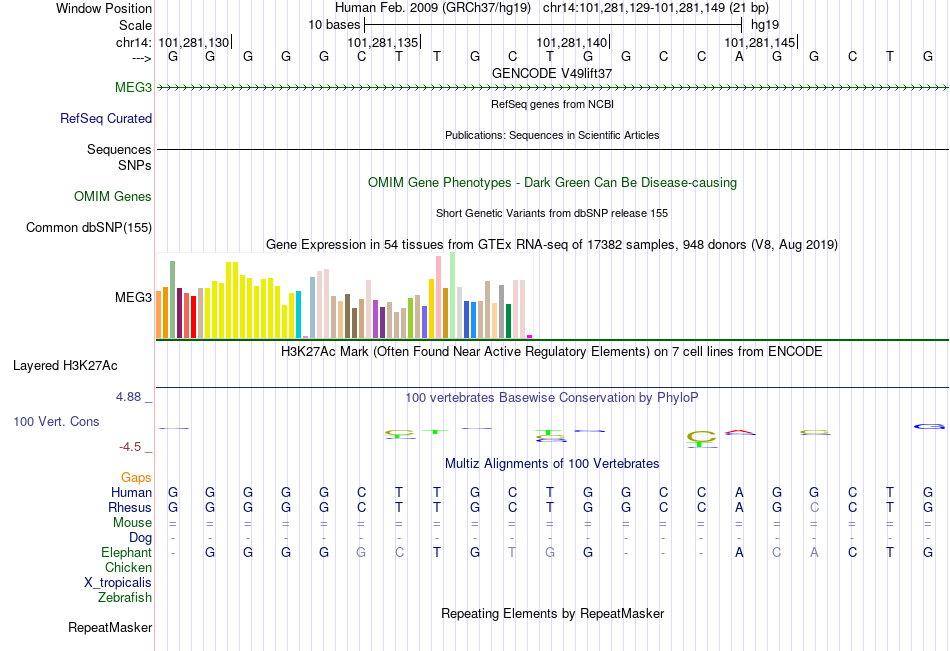
Task: Click the GTEx Gene Expression in 54 tissues title
Action: [x=552, y=244]
